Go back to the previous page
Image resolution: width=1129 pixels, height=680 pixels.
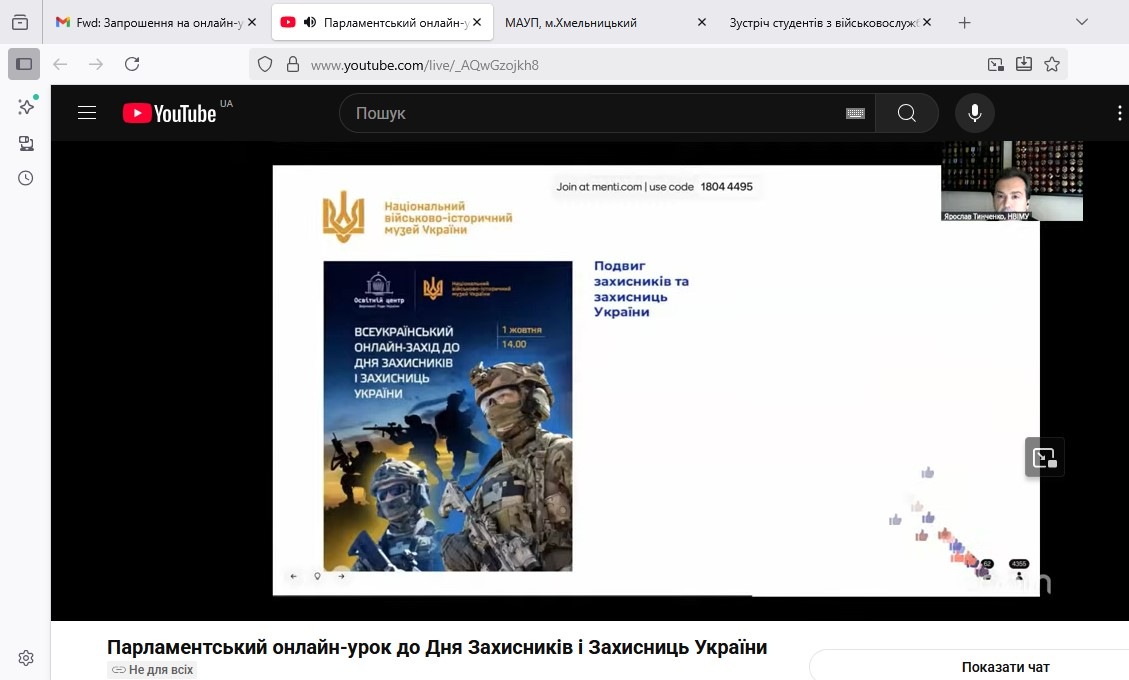[60, 64]
